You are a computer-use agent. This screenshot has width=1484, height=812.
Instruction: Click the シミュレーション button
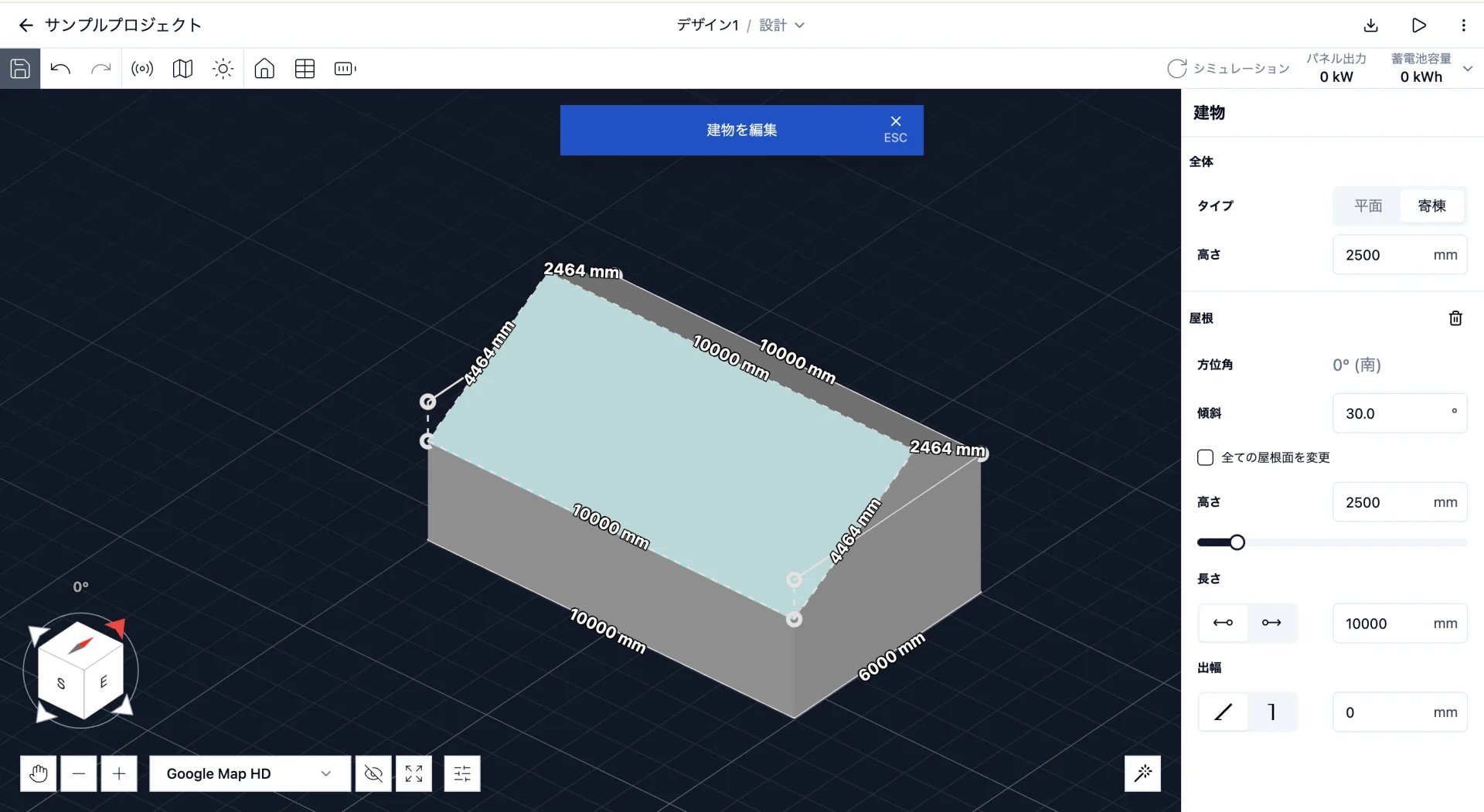click(1228, 69)
